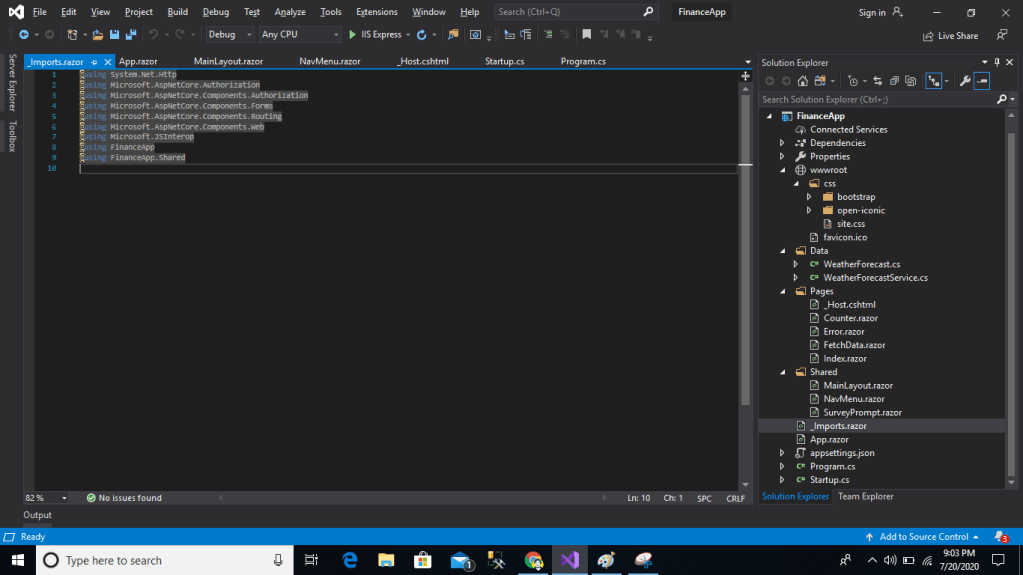Collapse the wwwroot folder node

point(782,170)
